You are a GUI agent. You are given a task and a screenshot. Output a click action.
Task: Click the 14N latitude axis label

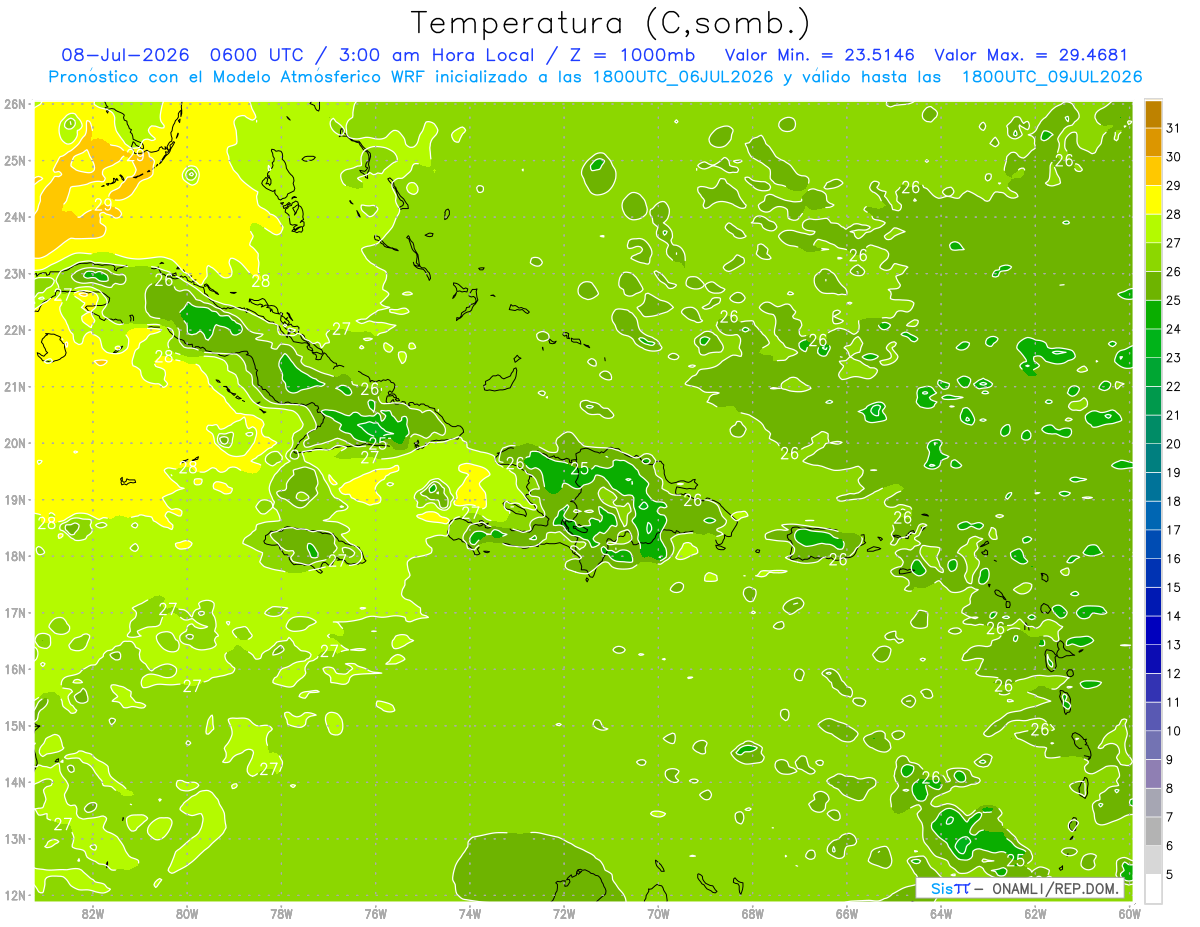[14, 782]
